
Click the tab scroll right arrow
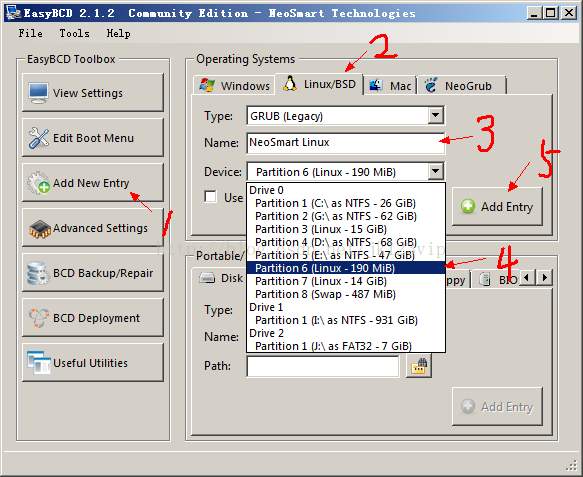[544, 277]
